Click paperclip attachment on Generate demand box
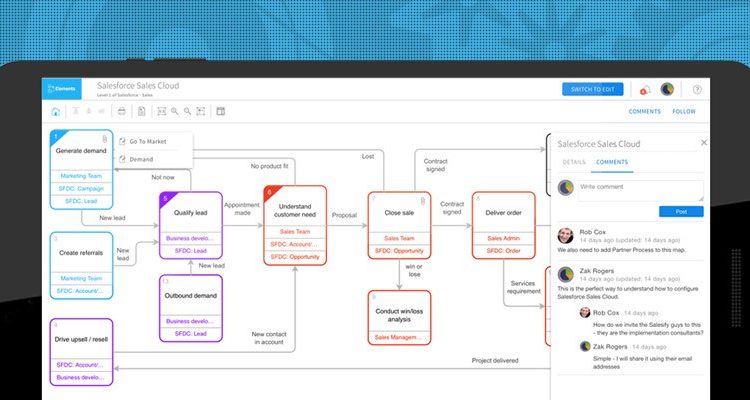The width and height of the screenshot is (750, 400). (104, 137)
